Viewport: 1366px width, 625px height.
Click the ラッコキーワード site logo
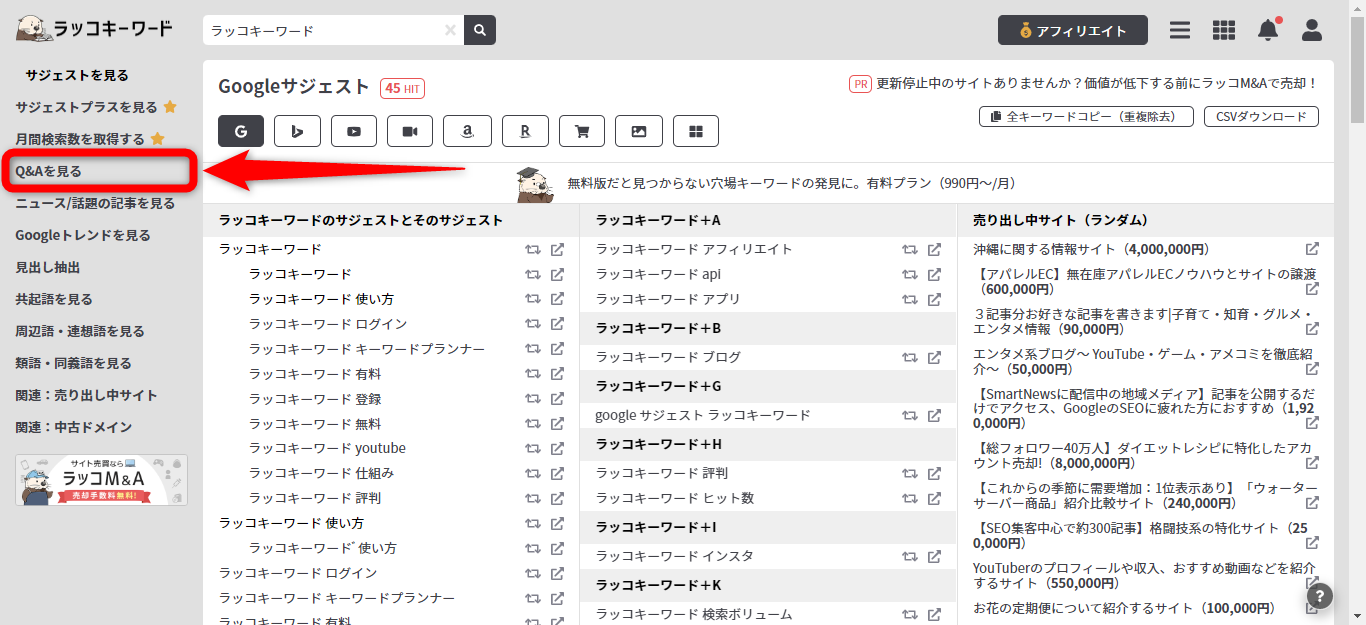click(94, 29)
